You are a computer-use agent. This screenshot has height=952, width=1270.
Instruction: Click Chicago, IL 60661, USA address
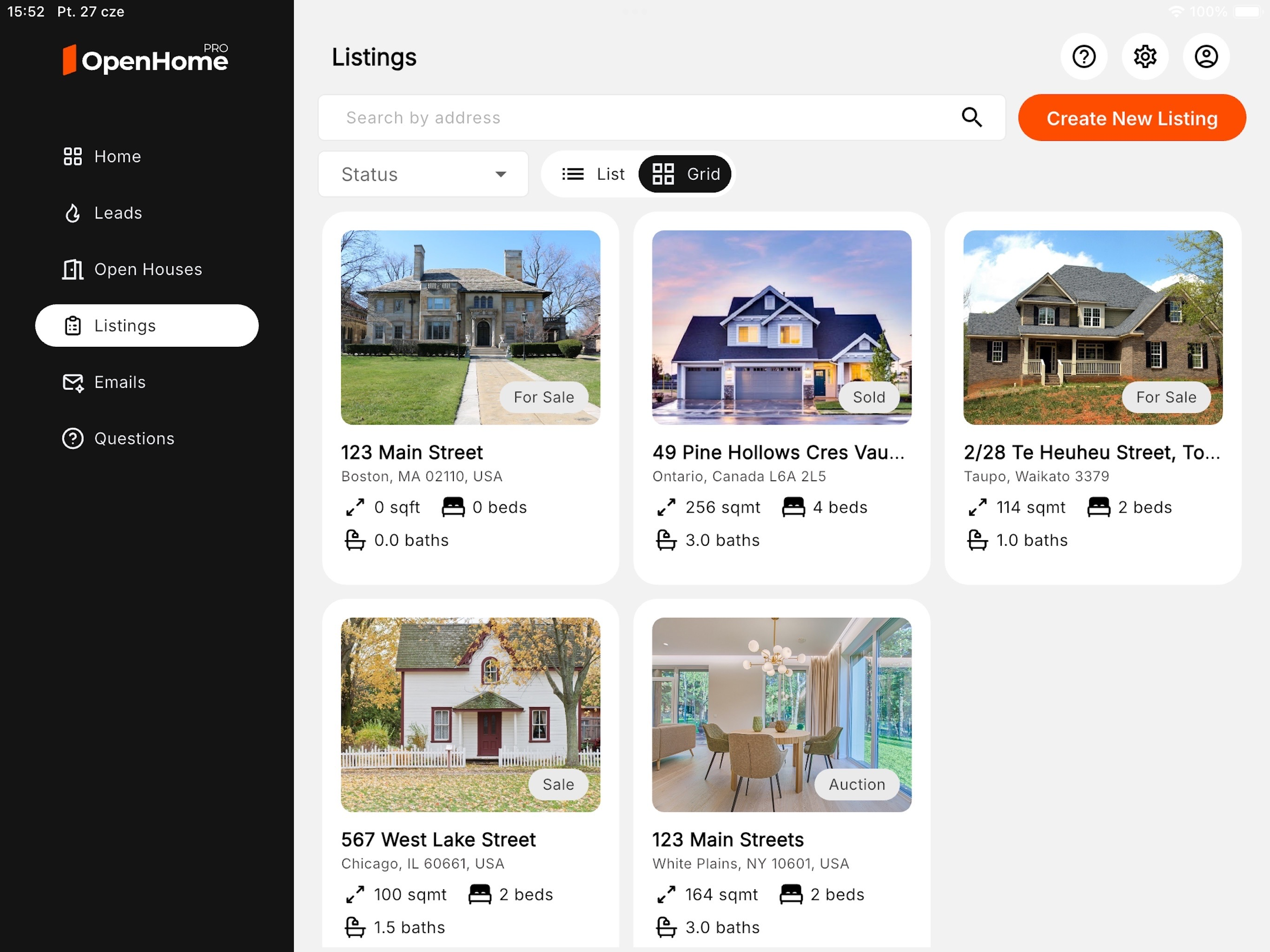click(423, 864)
